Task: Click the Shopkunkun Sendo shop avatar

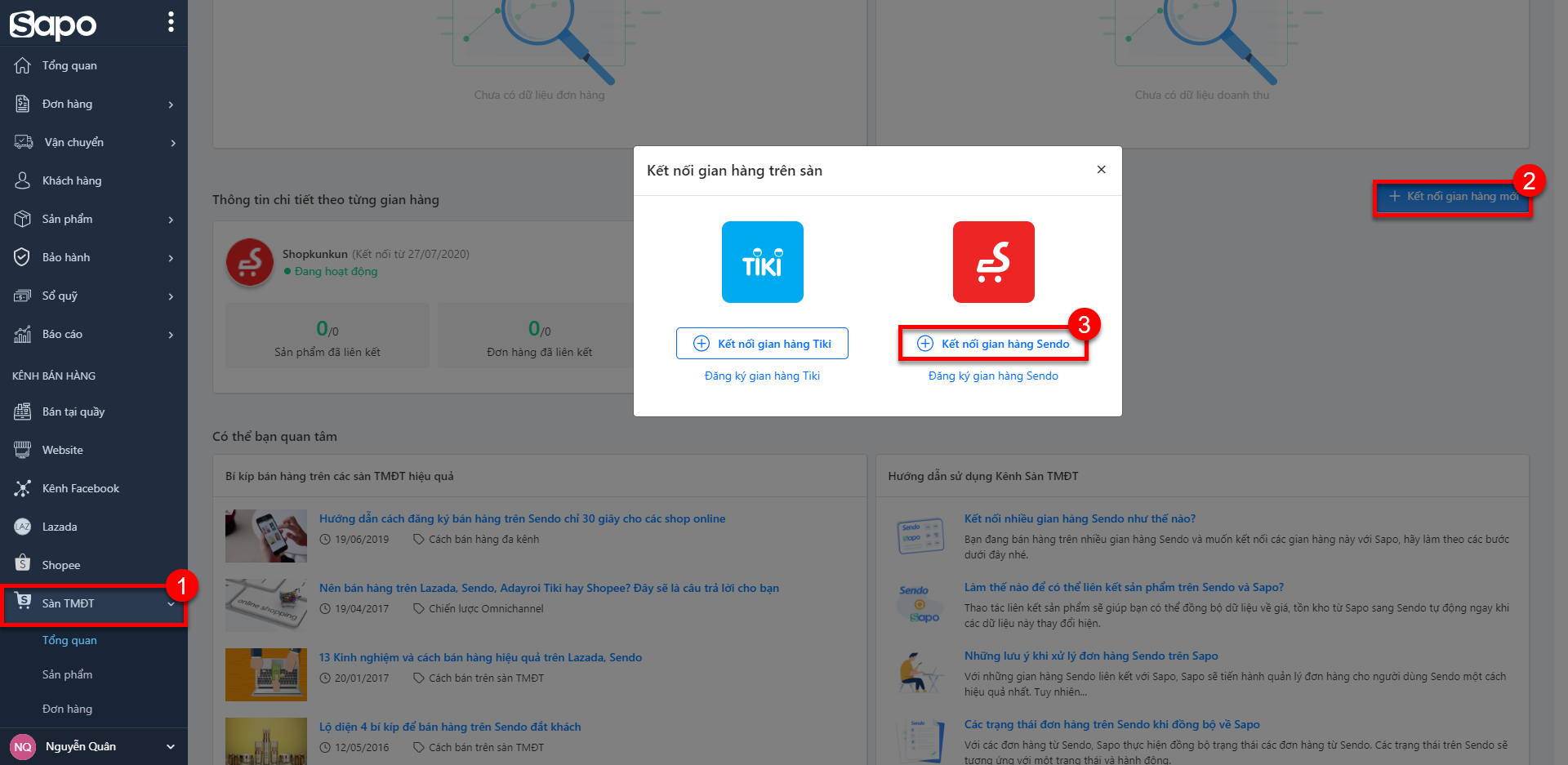Action: [250, 262]
